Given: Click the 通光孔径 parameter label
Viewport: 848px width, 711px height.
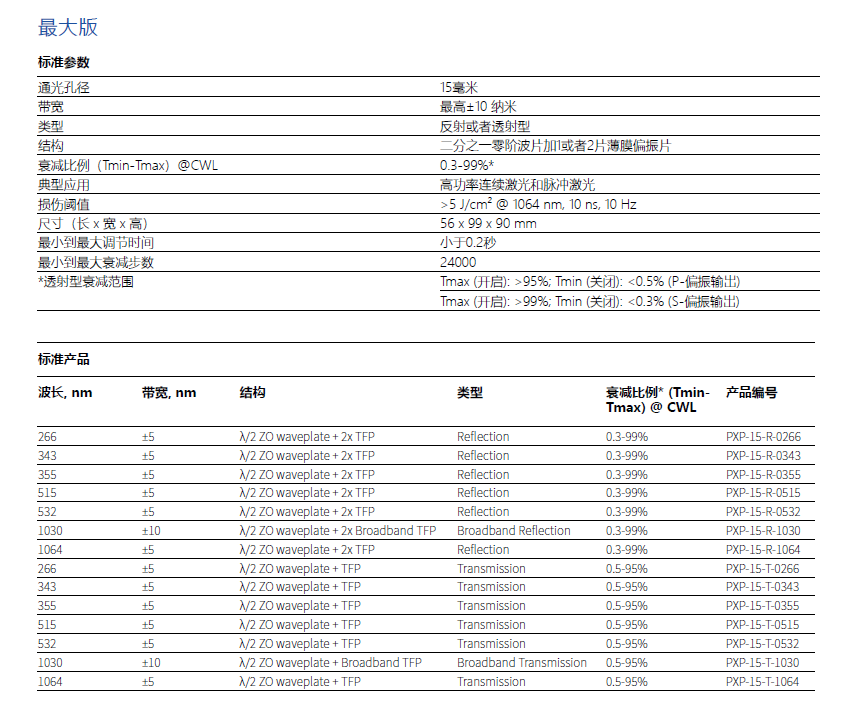Looking at the screenshot, I should tap(63, 88).
